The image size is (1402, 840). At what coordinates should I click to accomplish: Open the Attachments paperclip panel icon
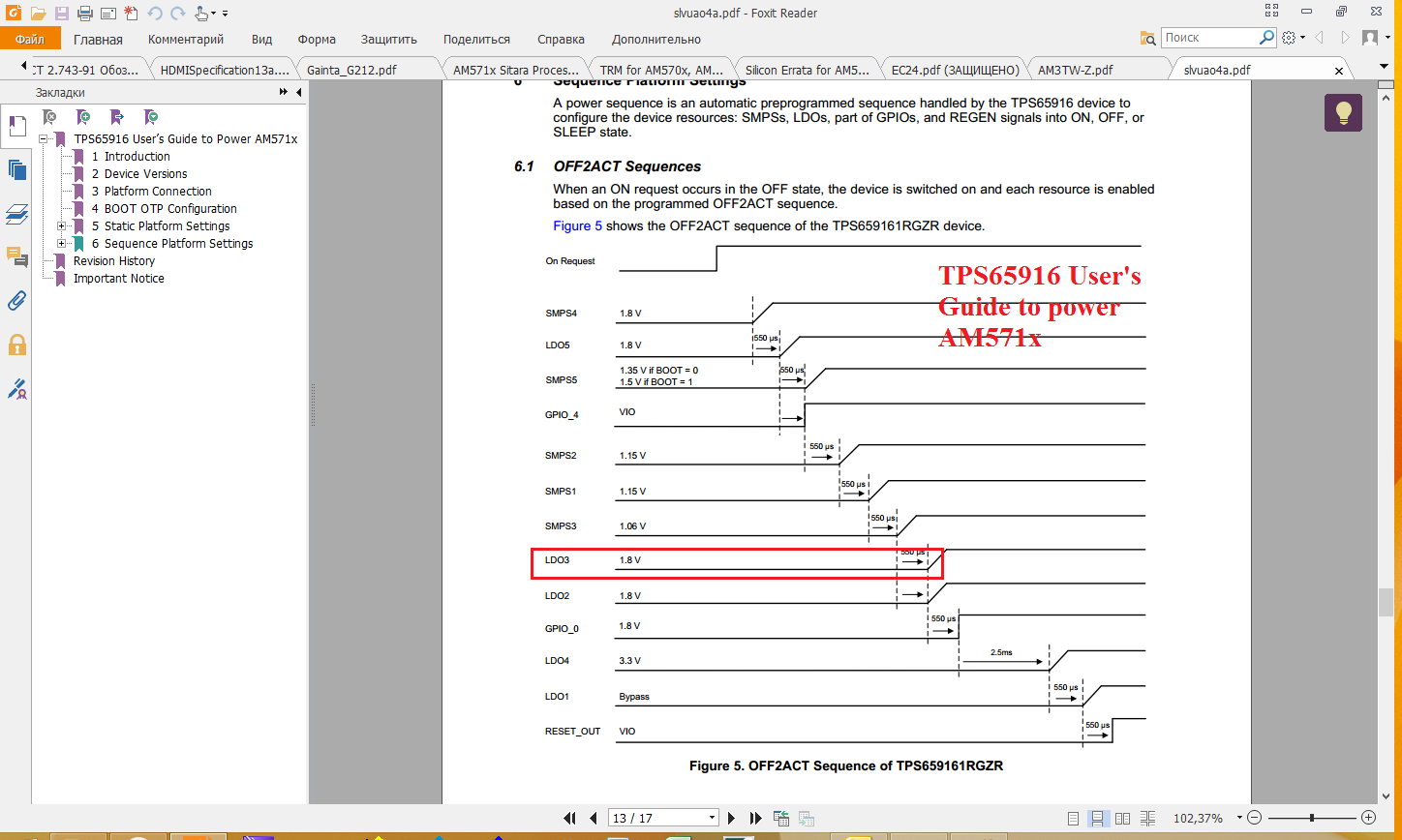click(16, 301)
